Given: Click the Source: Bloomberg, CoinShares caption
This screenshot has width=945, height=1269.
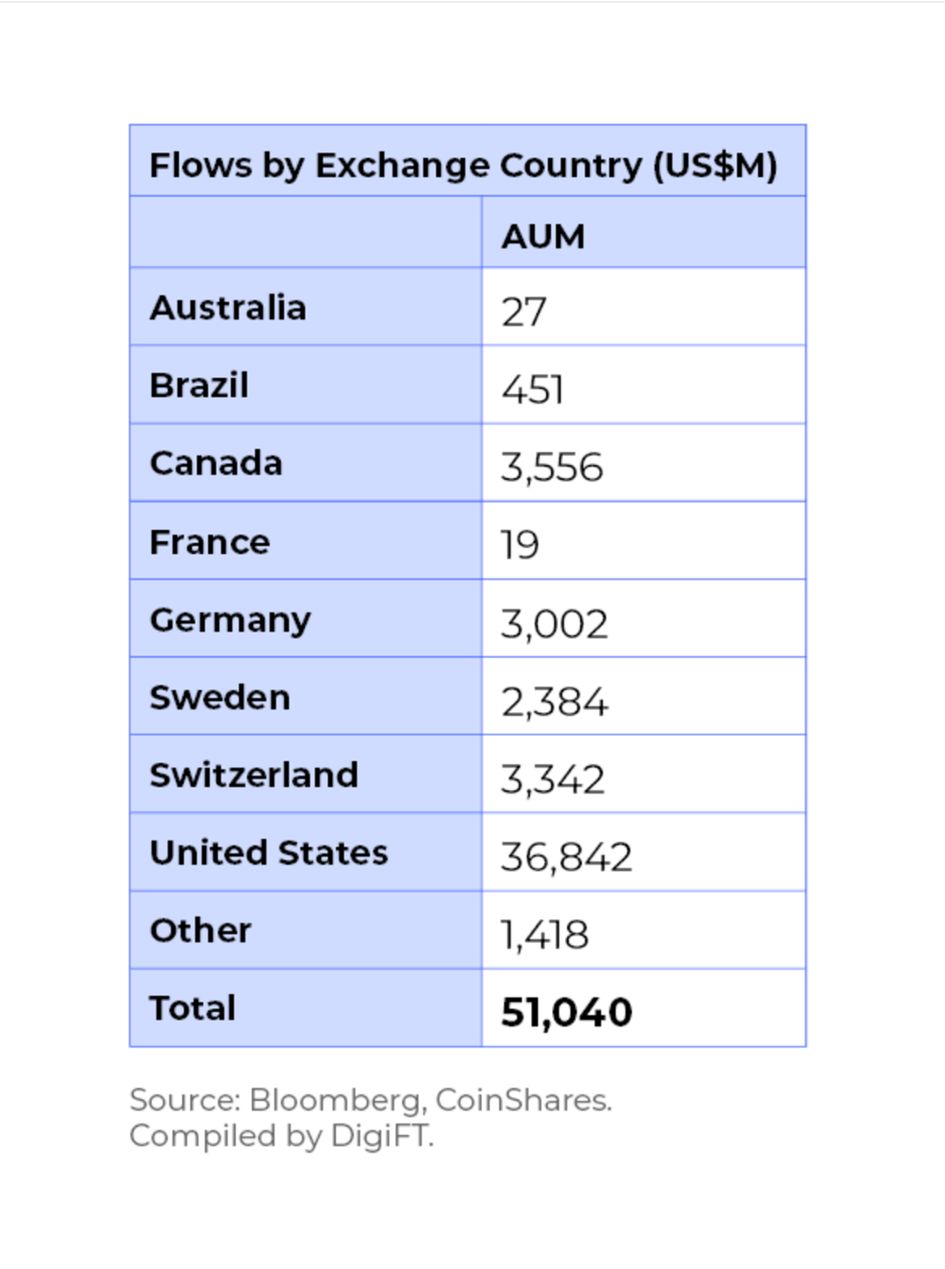Looking at the screenshot, I should 371,1100.
